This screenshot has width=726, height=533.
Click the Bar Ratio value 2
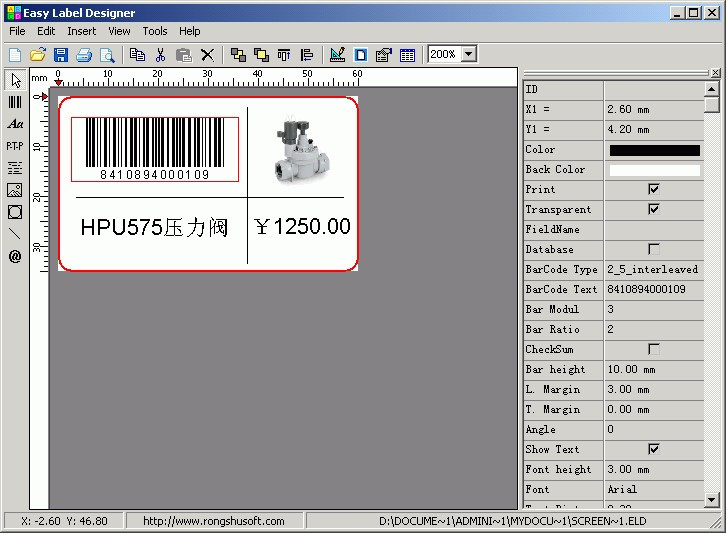tap(654, 329)
